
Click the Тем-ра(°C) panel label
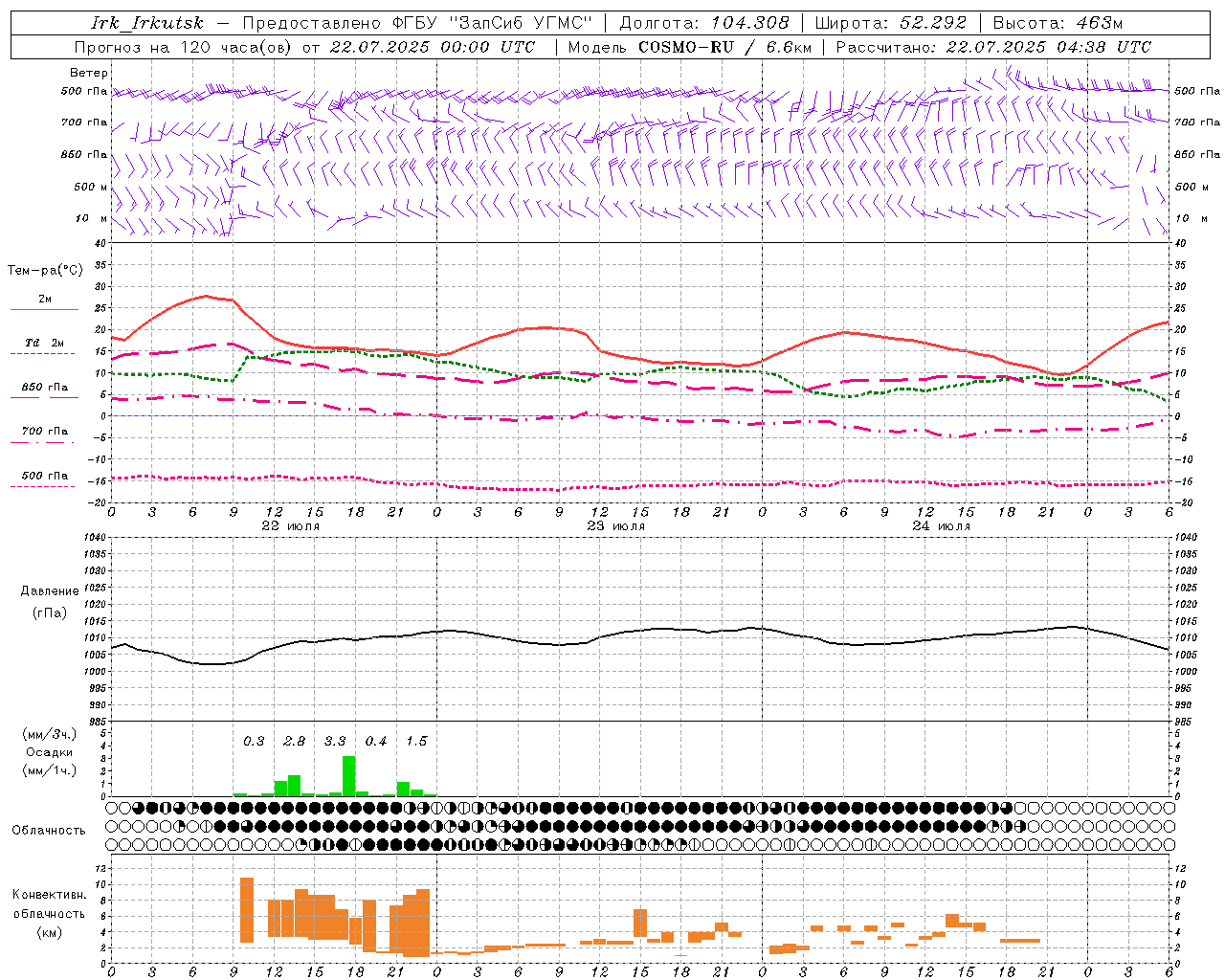coord(46,271)
